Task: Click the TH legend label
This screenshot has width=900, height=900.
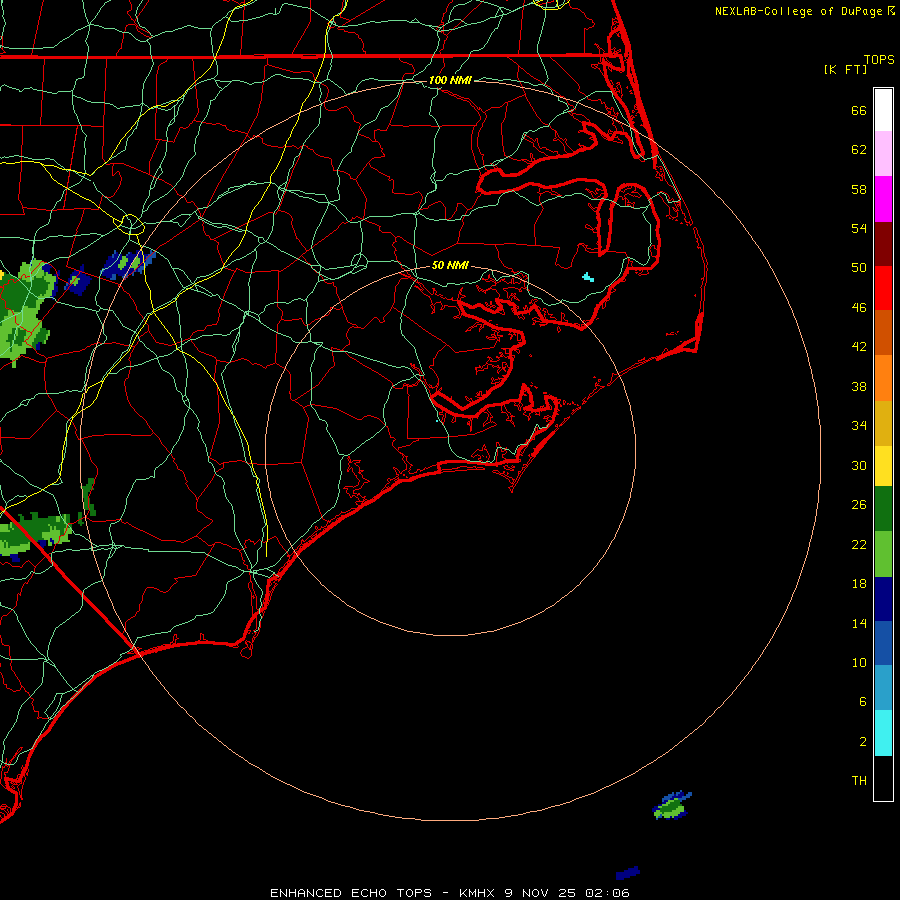Action: pos(859,781)
